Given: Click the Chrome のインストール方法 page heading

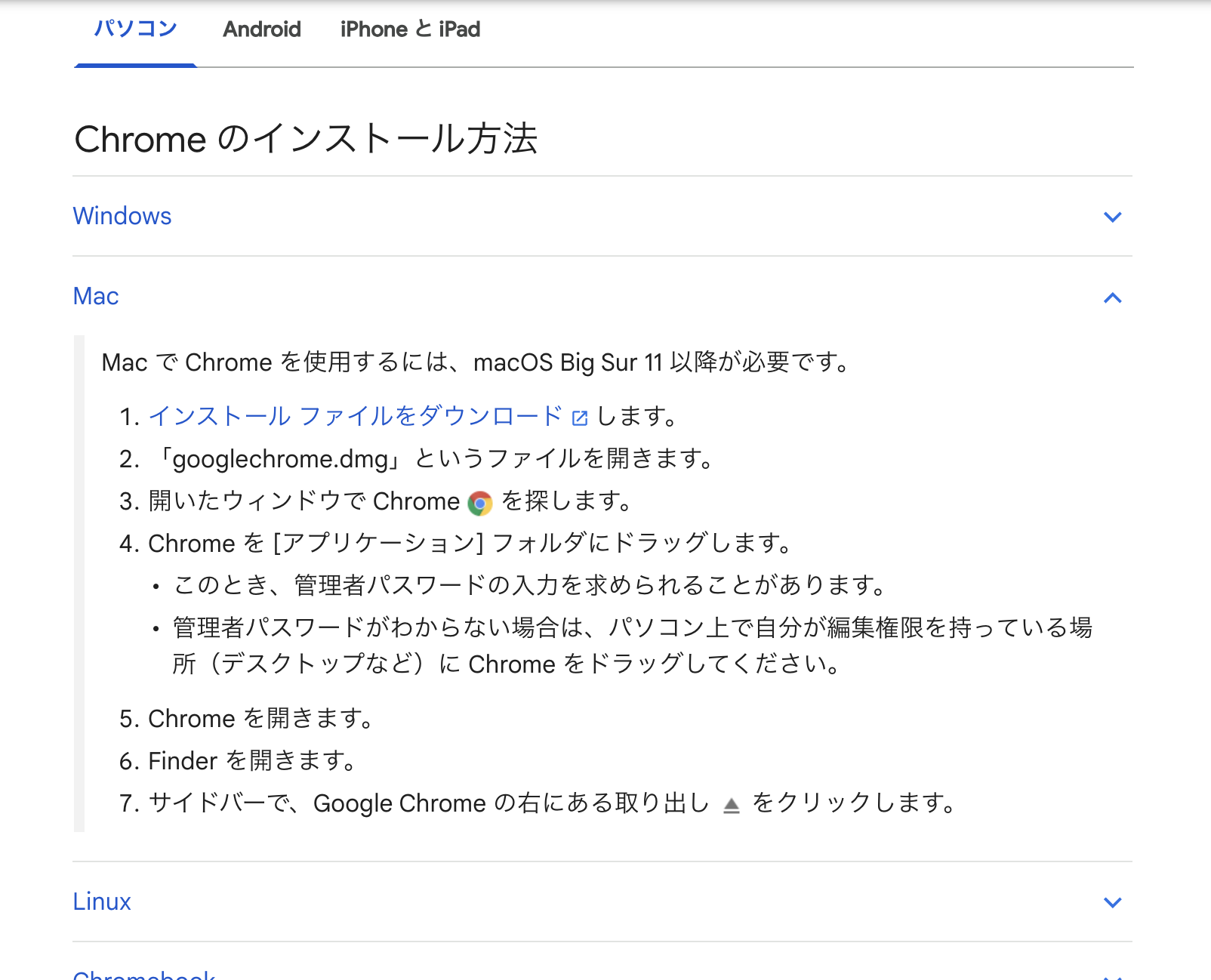Looking at the screenshot, I should (306, 140).
